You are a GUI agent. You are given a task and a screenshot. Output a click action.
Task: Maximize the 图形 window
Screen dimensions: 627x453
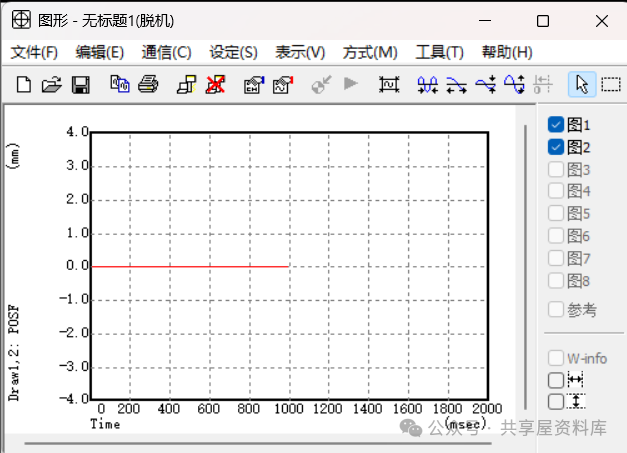point(543,20)
